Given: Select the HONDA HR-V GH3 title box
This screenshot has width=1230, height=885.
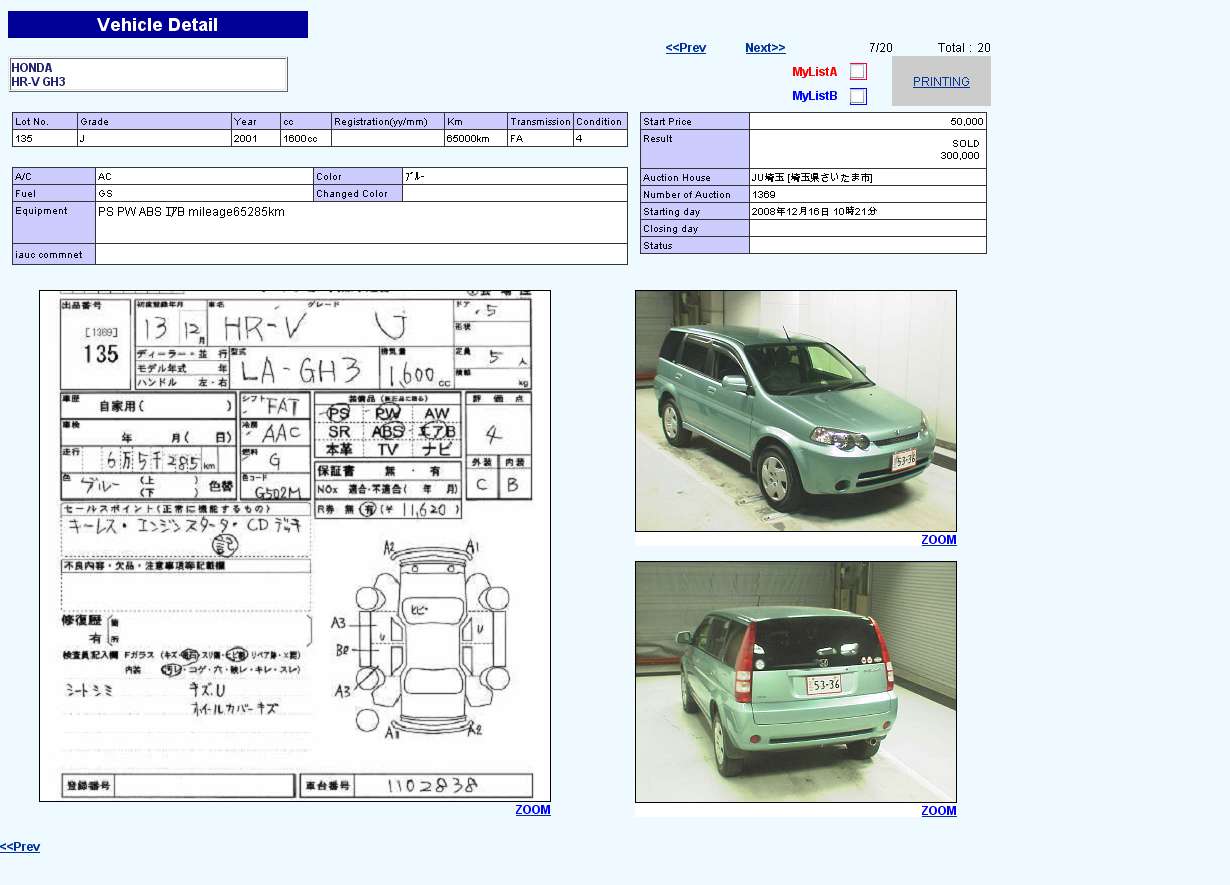Looking at the screenshot, I should click(149, 75).
